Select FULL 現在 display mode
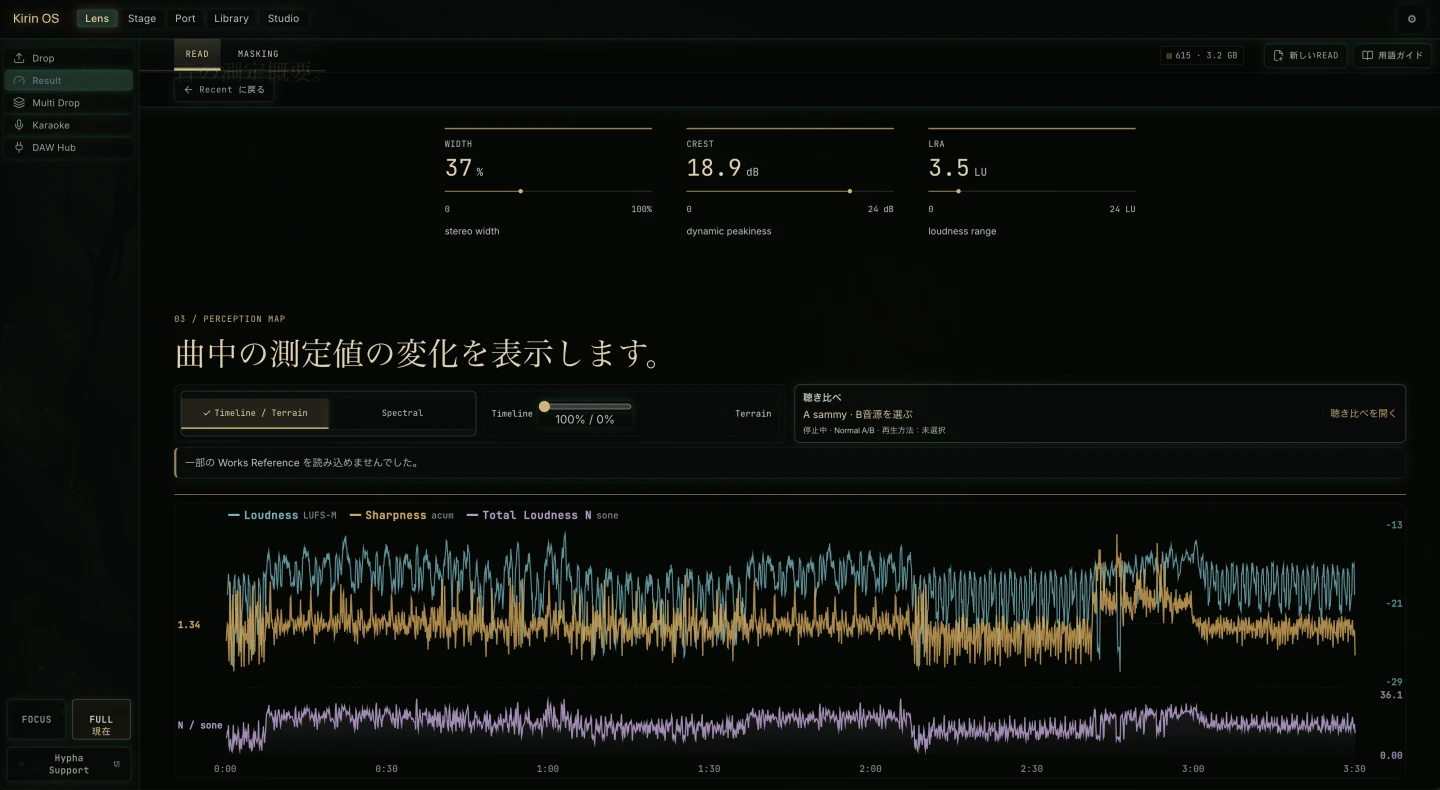This screenshot has width=1440, height=790. click(x=101, y=719)
